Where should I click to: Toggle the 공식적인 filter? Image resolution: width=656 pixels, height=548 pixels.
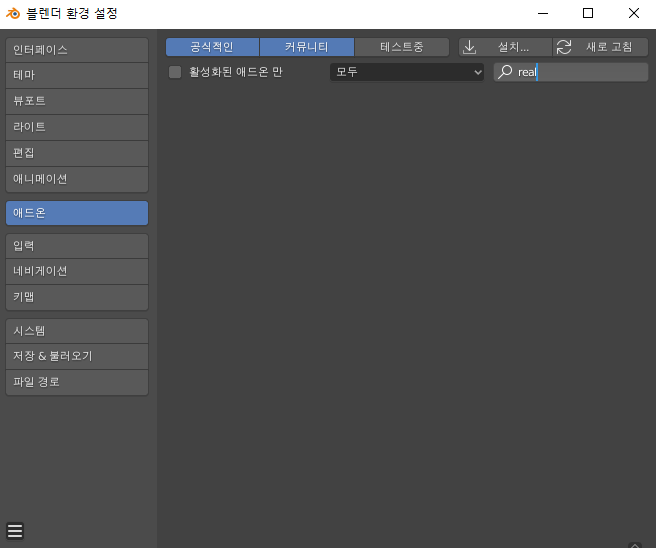point(212,47)
